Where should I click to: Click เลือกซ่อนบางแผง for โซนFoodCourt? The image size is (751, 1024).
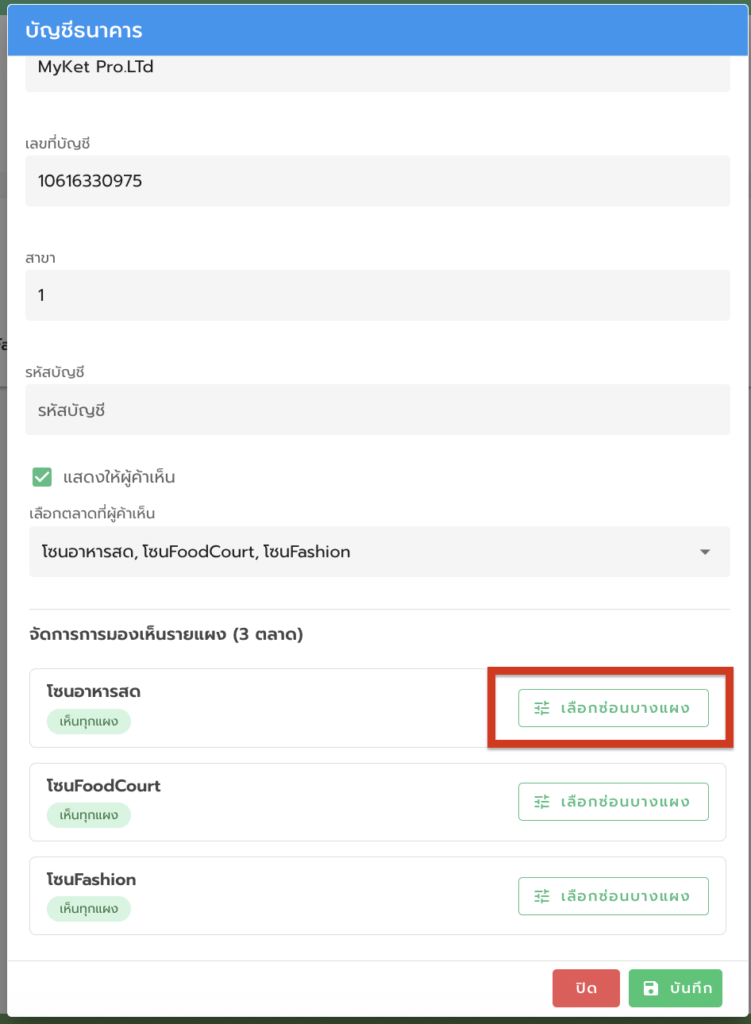[x=613, y=802]
